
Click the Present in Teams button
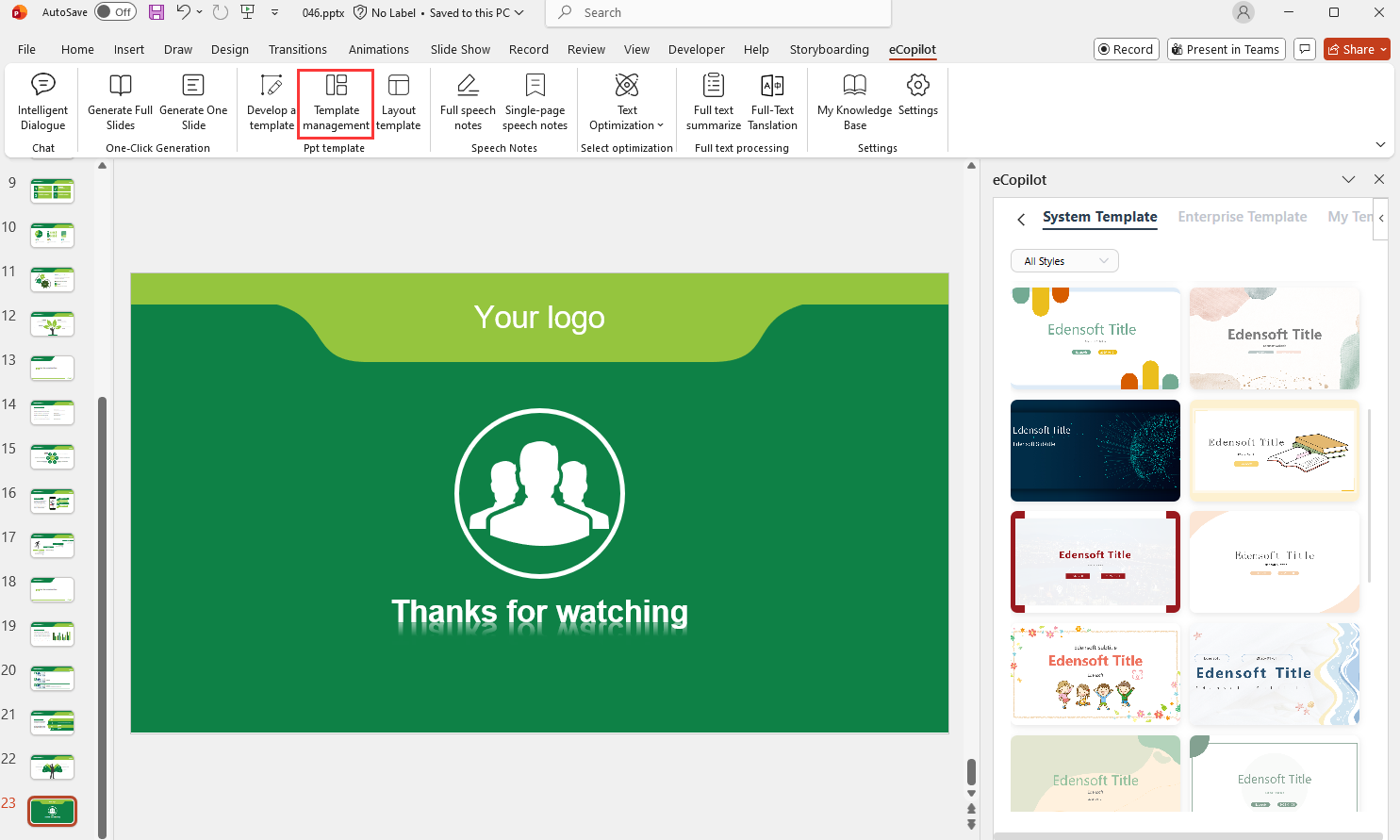[1226, 49]
